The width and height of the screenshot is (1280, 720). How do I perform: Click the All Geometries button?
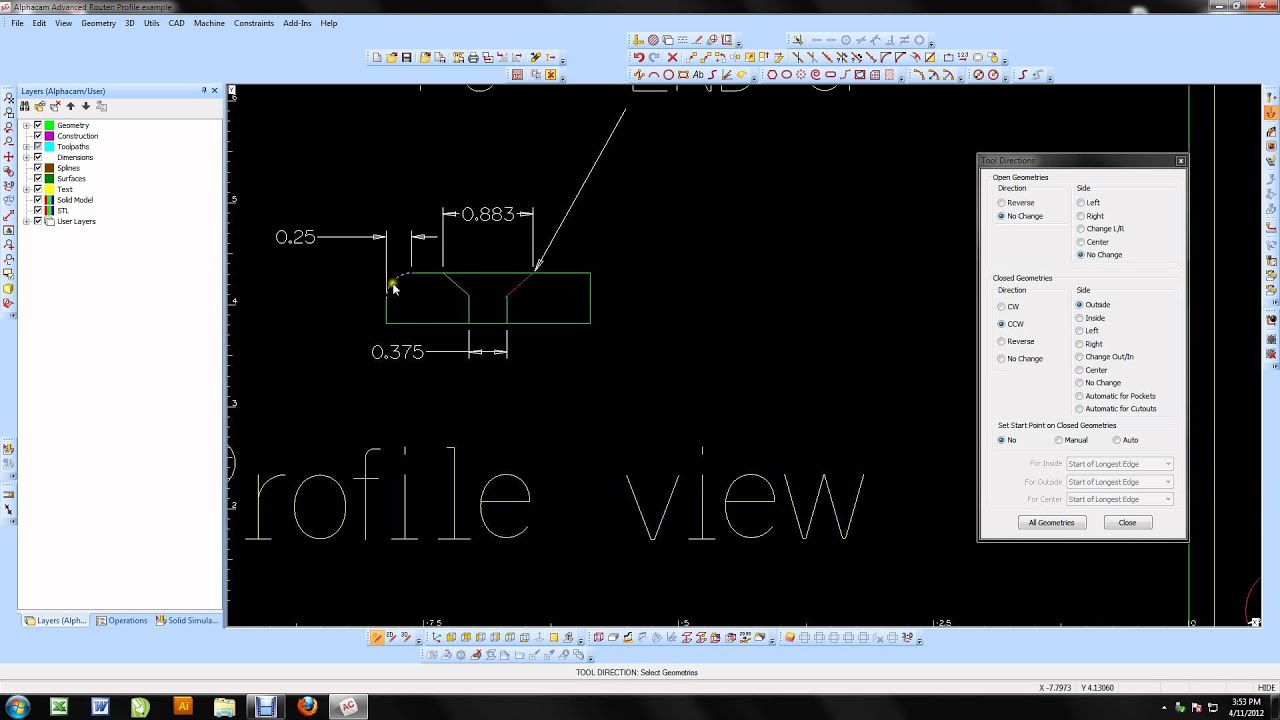pos(1051,523)
